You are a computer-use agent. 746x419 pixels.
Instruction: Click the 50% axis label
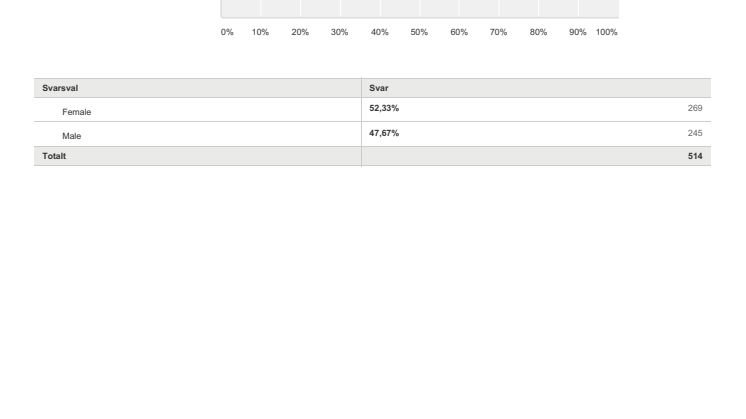419,33
